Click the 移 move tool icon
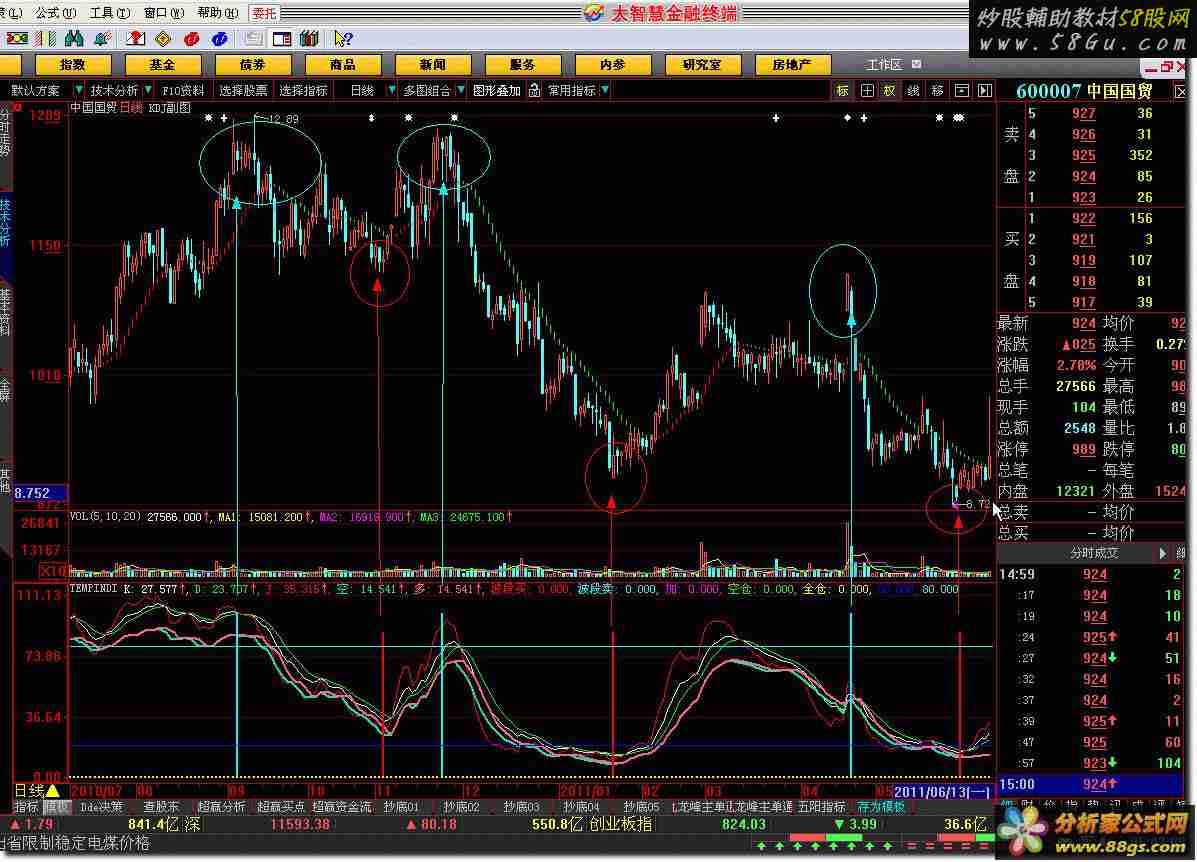The image size is (1197, 862). pyautogui.click(x=937, y=91)
